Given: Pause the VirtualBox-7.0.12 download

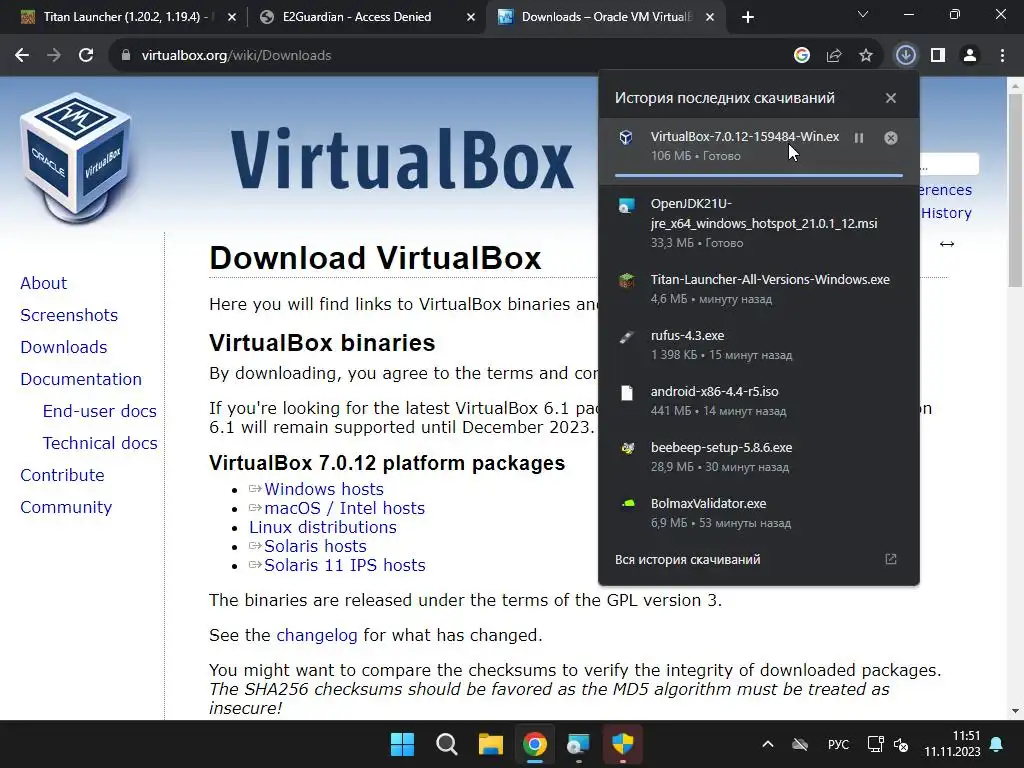Looking at the screenshot, I should coord(859,138).
